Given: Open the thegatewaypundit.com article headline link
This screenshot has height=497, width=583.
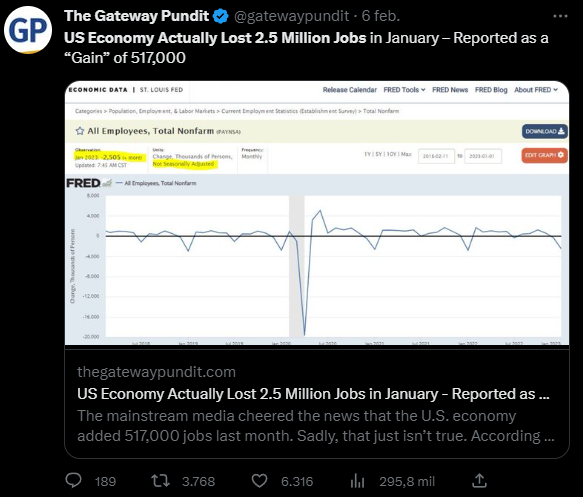Looking at the screenshot, I should 313,394.
